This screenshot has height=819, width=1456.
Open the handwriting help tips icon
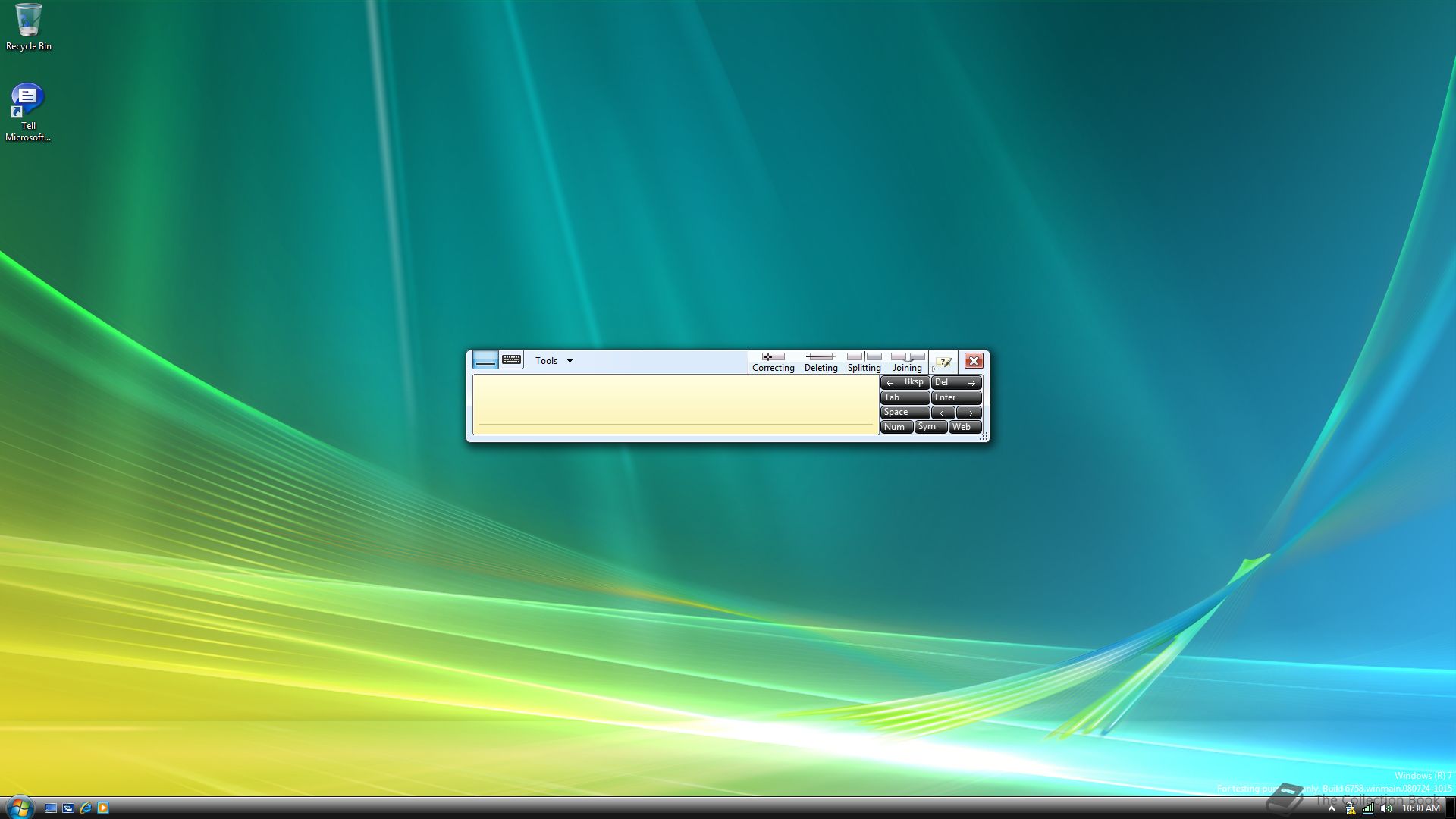pos(943,362)
